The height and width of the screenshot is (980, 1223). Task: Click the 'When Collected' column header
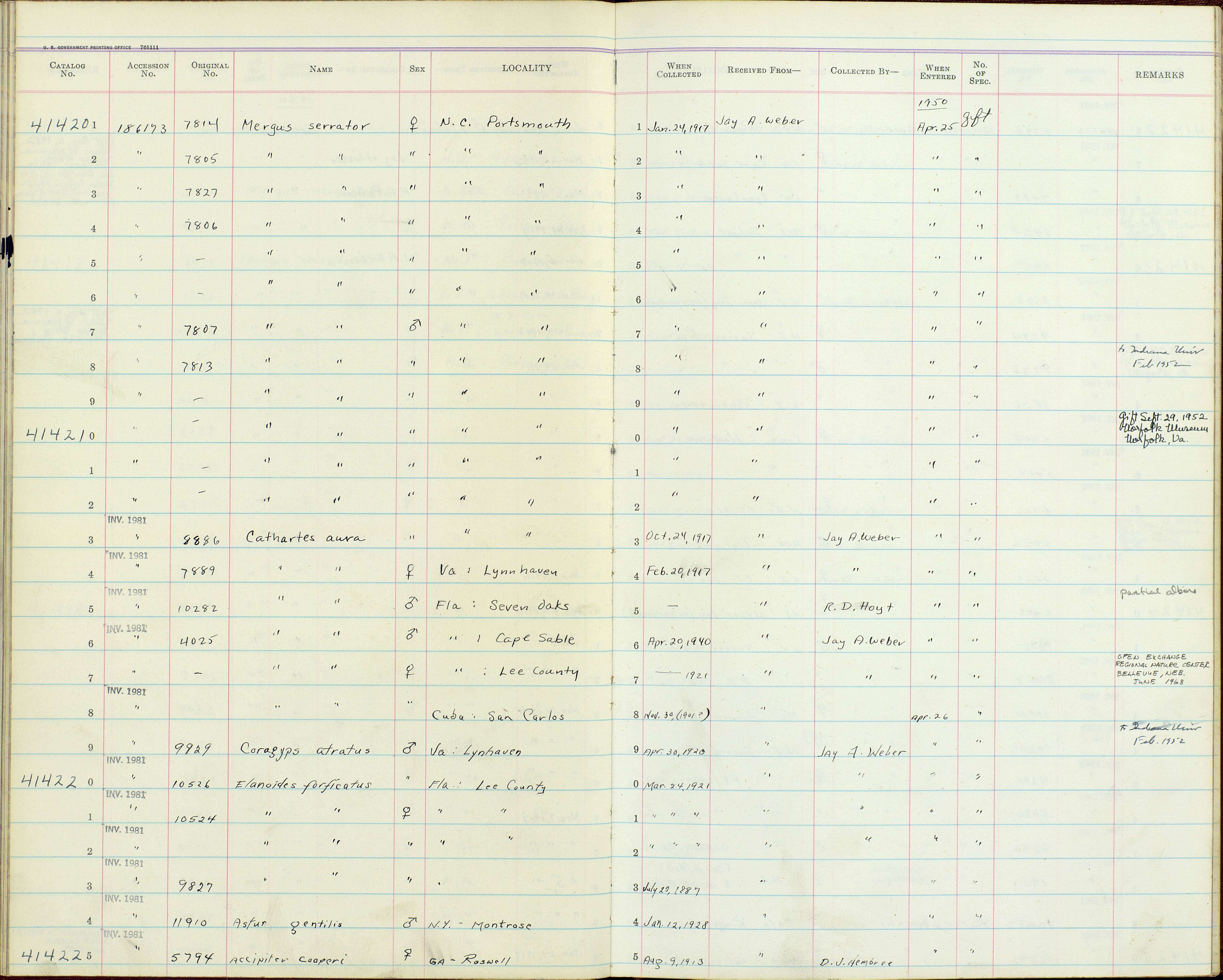679,70
